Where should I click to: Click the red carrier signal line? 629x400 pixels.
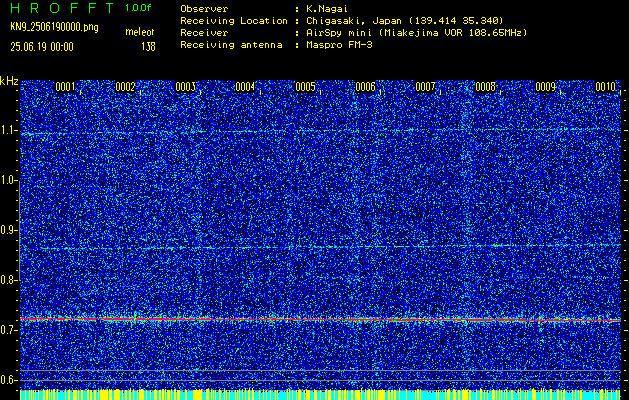click(x=320, y=320)
